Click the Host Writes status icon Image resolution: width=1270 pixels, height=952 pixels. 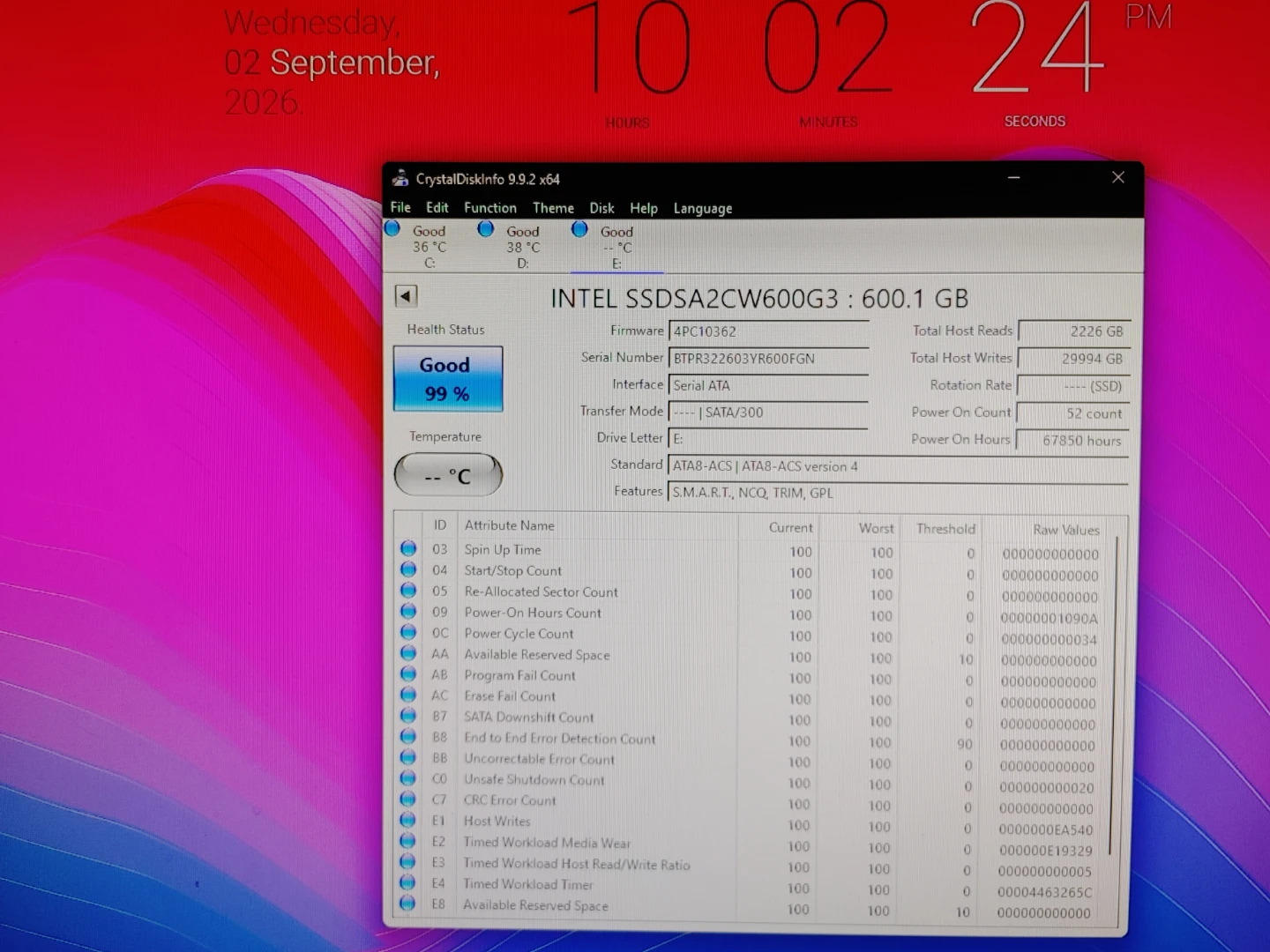(x=407, y=820)
